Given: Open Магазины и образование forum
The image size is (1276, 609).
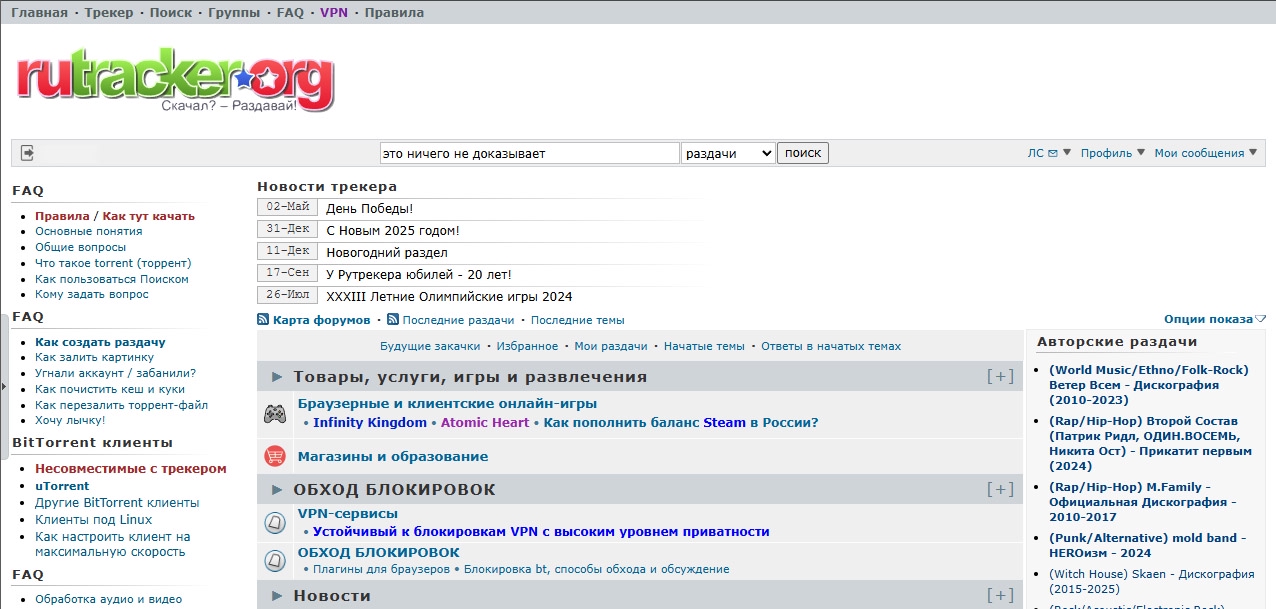Looking at the screenshot, I should pyautogui.click(x=393, y=457).
